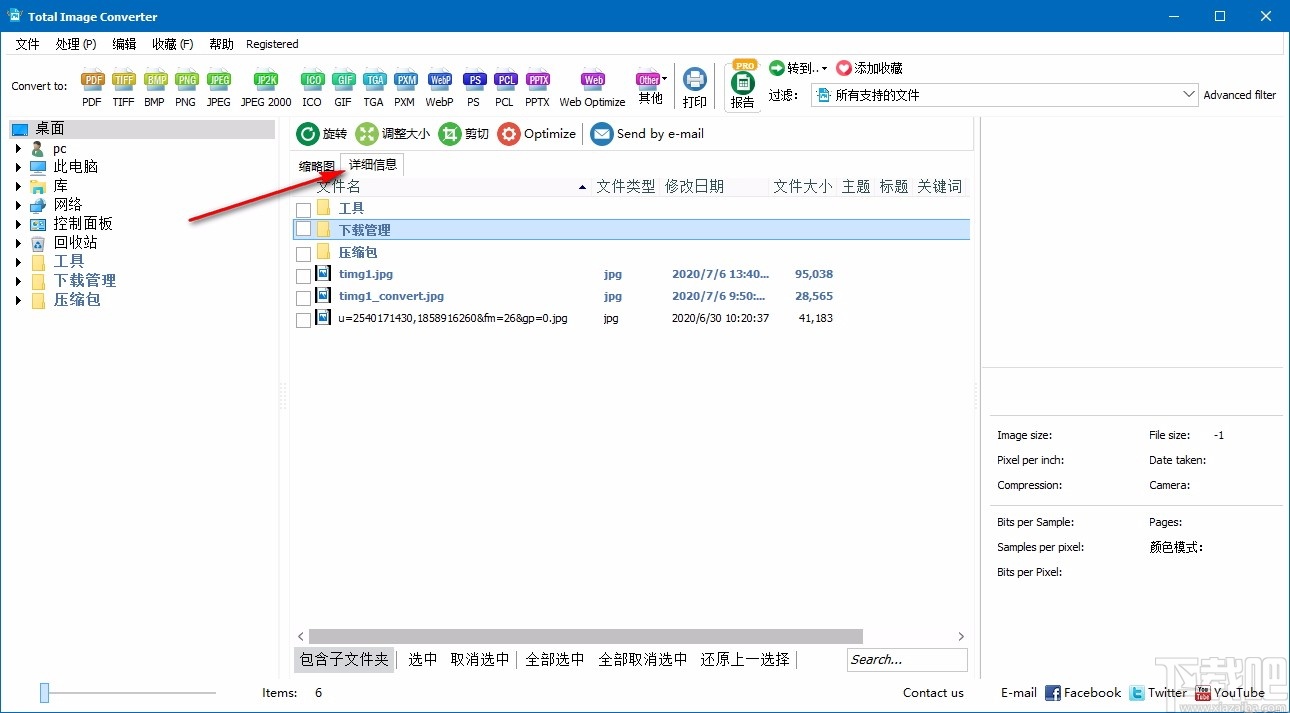Open 调整大小 resize tool
The height and width of the screenshot is (713, 1290).
click(x=393, y=134)
